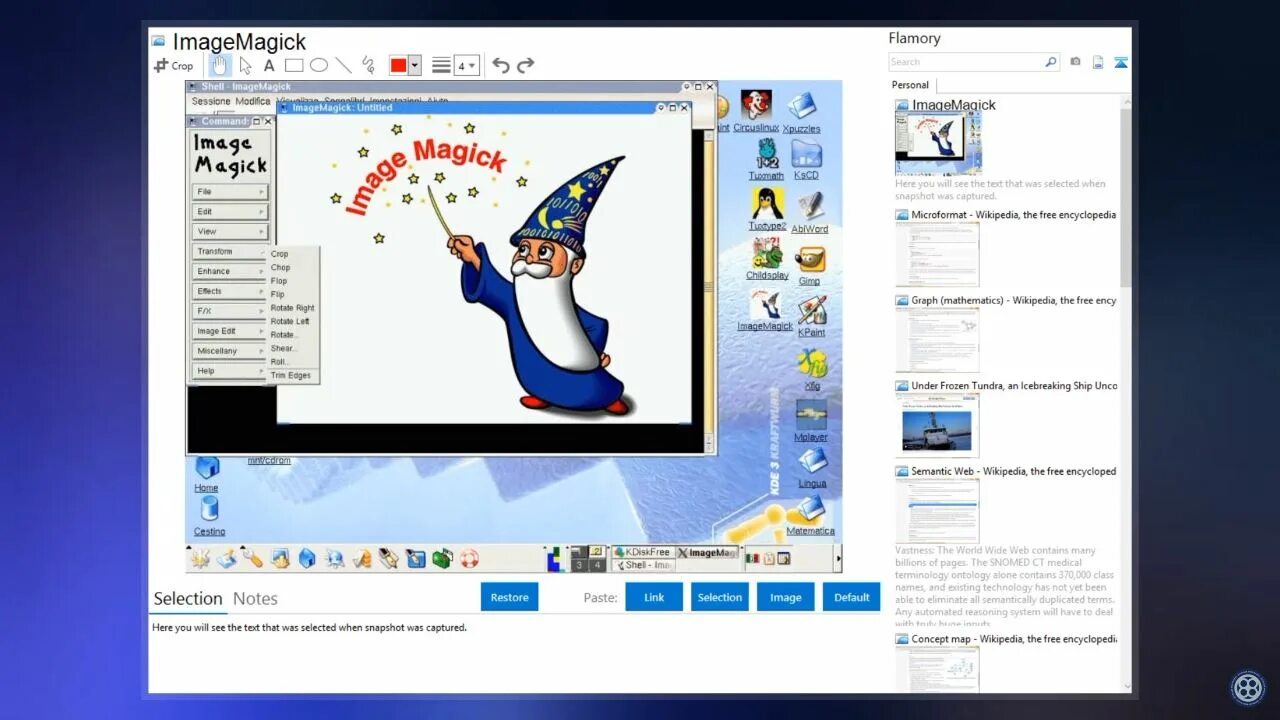Click the red color swatch
1280x720 pixels.
point(398,66)
